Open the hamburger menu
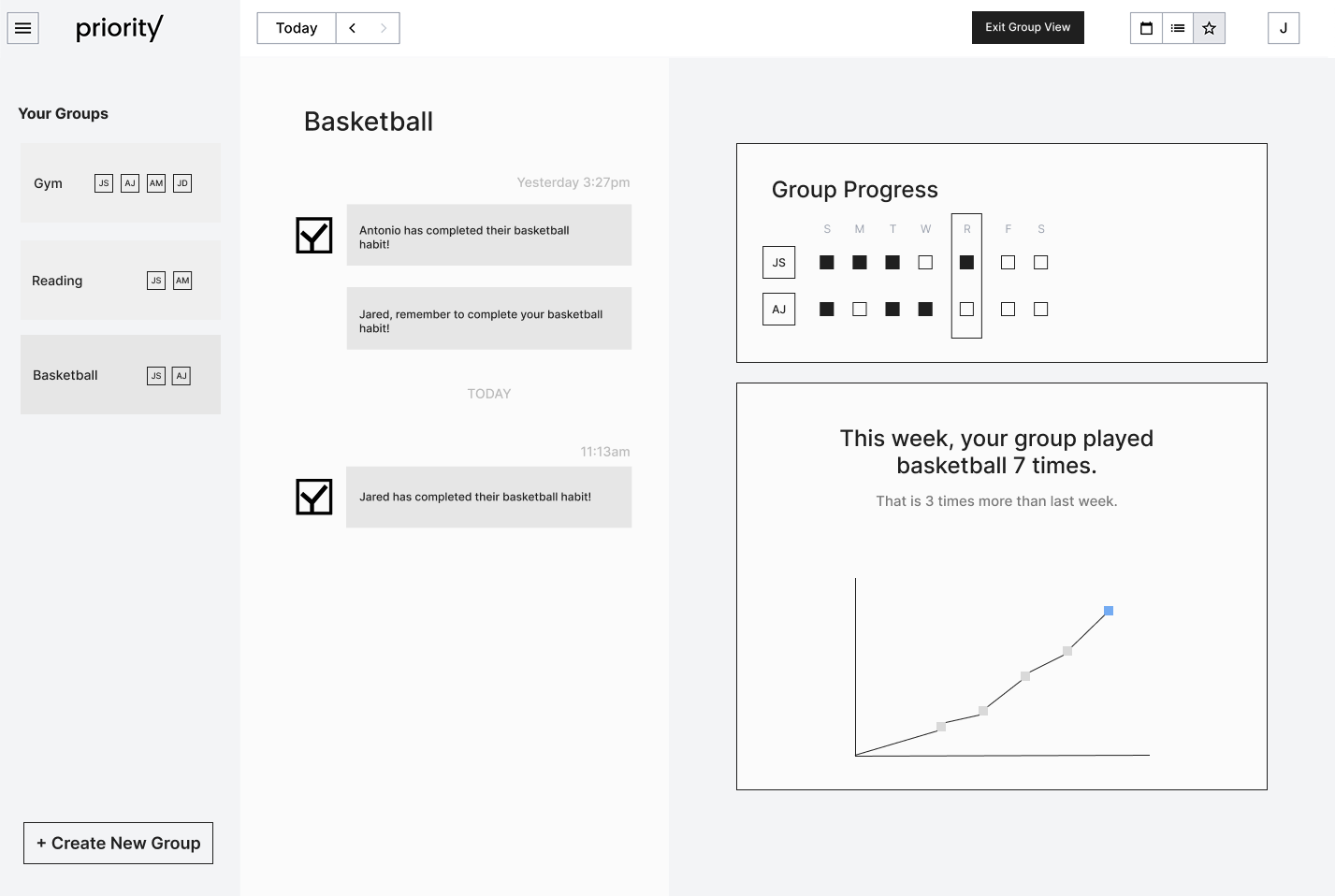Viewport: 1335px width, 896px height. tap(23, 28)
